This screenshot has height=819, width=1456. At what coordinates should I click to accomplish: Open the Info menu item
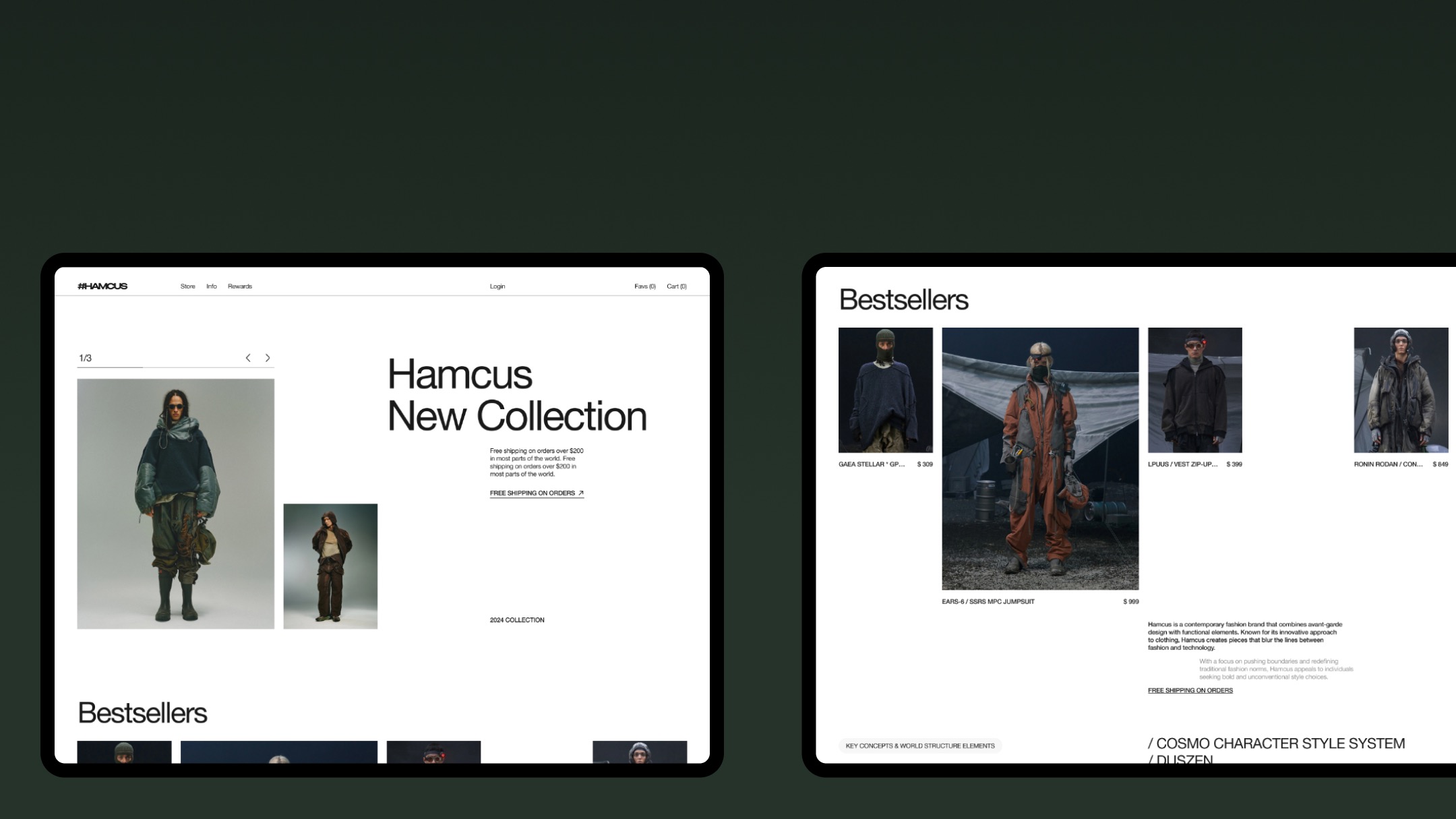click(x=212, y=286)
